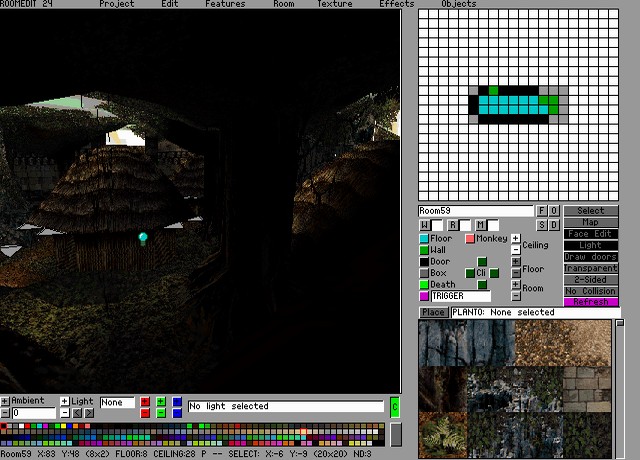640x460 pixels.
Task: Select the green Wall type square
Action: tap(424, 250)
